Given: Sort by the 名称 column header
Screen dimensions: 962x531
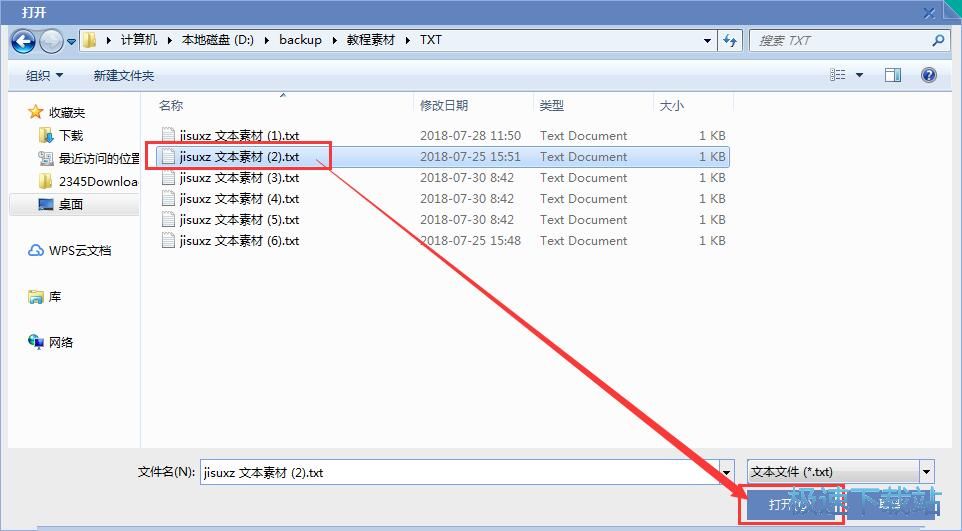Looking at the screenshot, I should pos(171,106).
